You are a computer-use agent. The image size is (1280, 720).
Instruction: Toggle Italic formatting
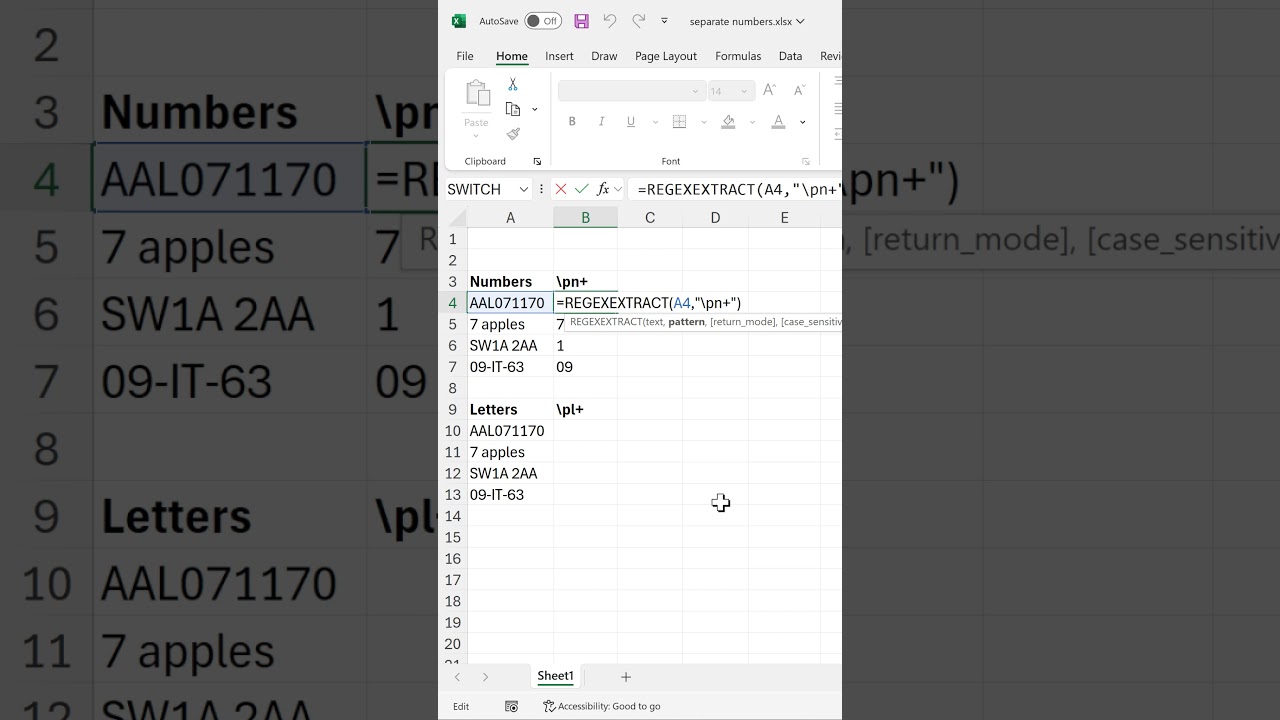[601, 122]
